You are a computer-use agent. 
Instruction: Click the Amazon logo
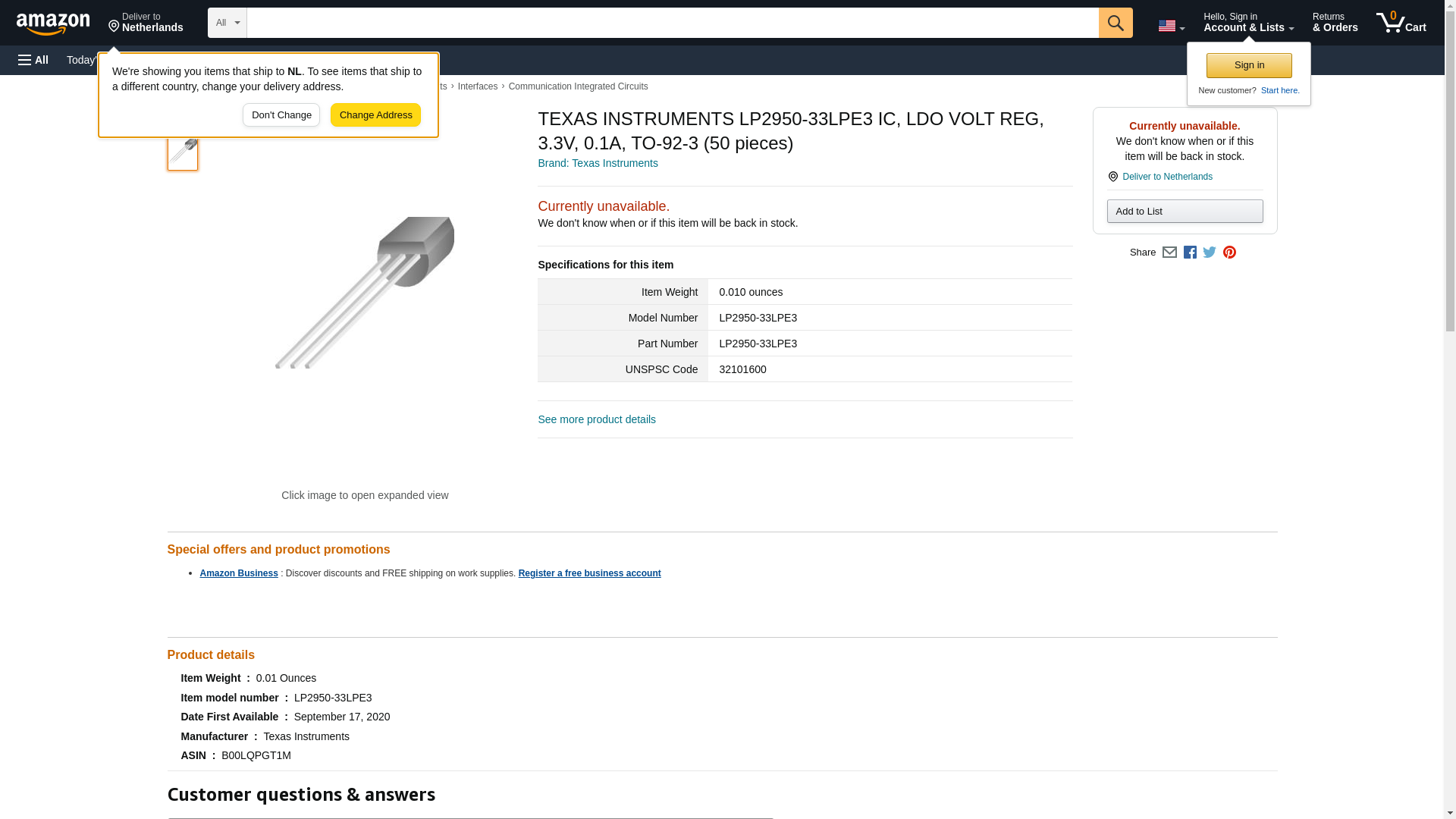point(53,24)
